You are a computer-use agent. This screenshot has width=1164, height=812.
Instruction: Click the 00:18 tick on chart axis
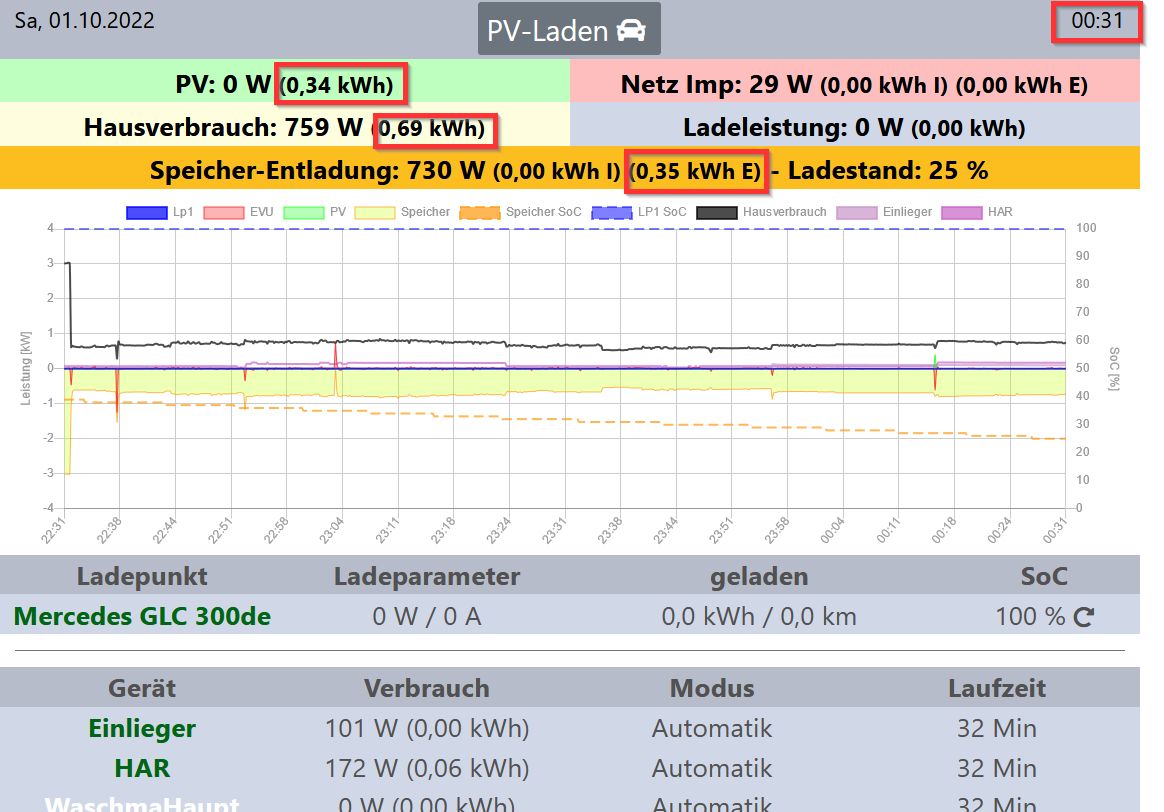[x=944, y=530]
